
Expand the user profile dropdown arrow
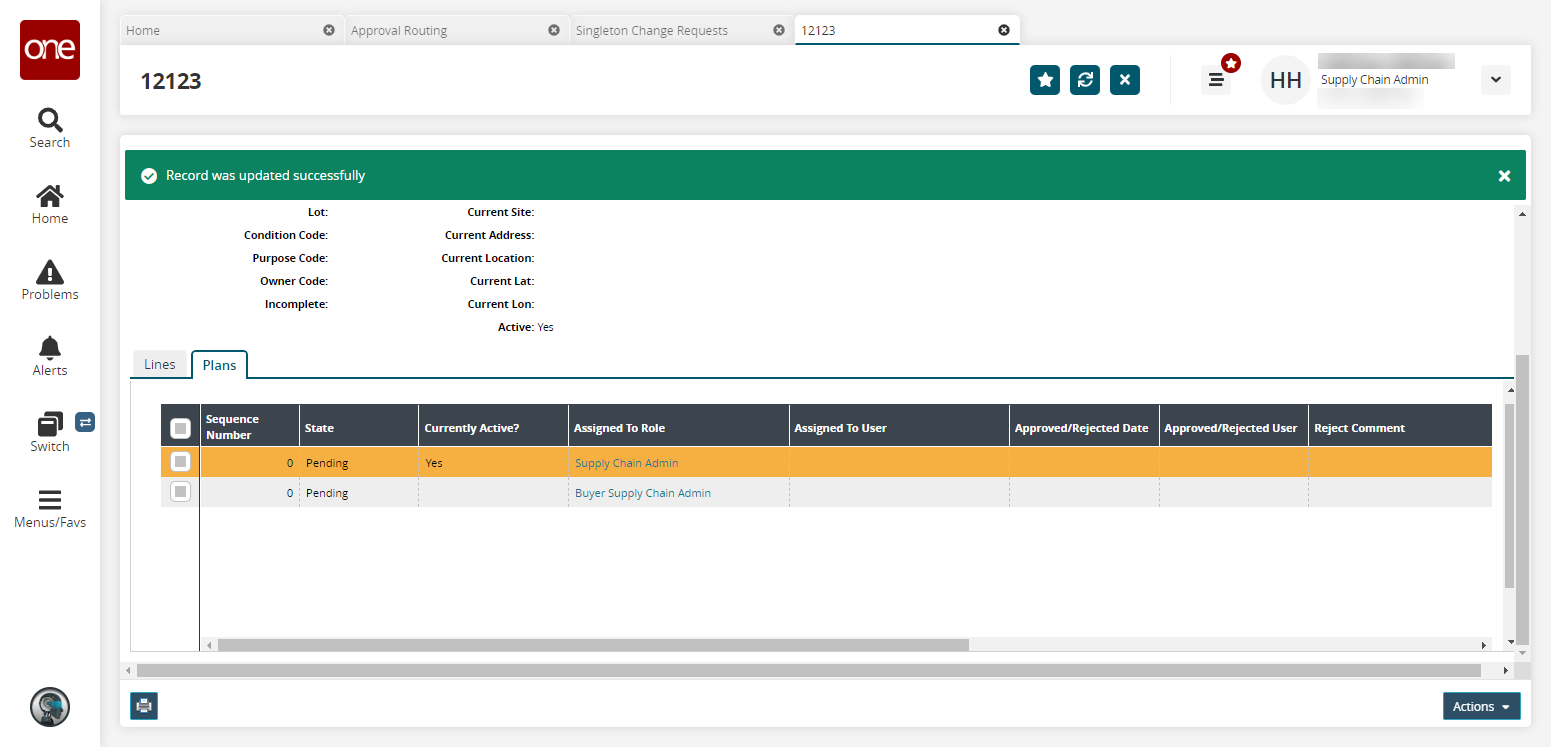point(1495,80)
